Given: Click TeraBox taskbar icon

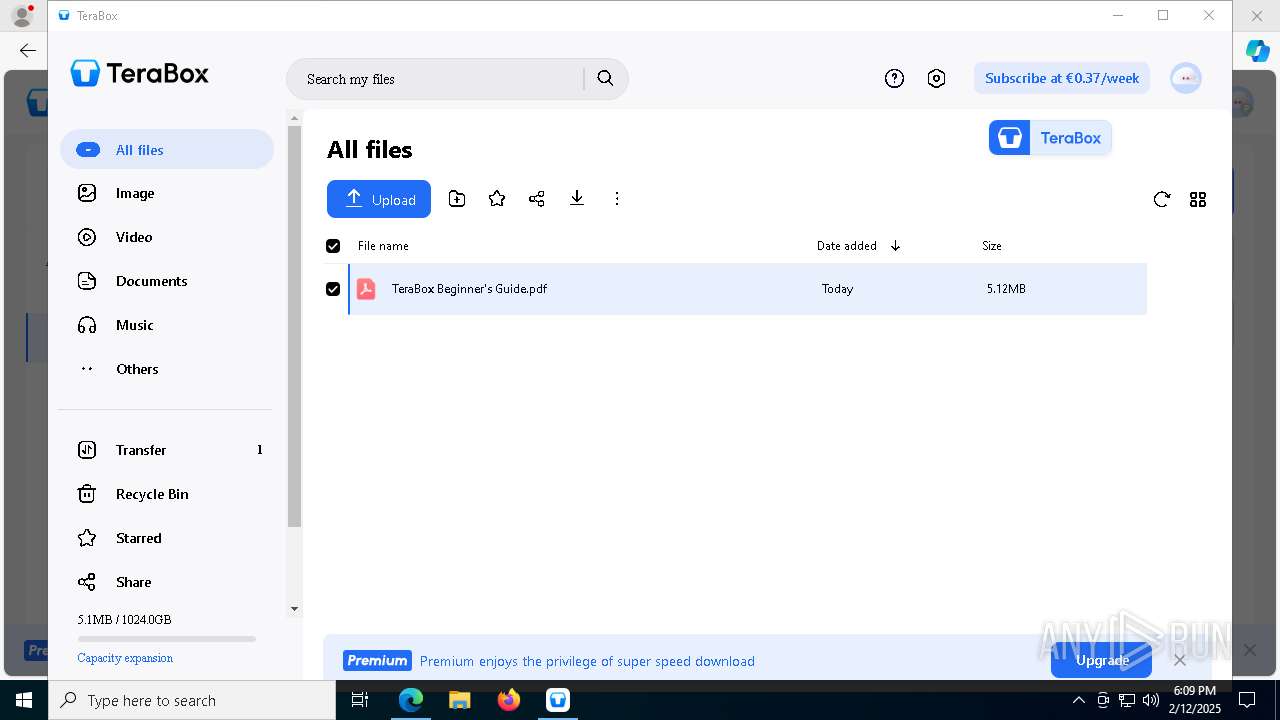Looking at the screenshot, I should (x=558, y=700).
